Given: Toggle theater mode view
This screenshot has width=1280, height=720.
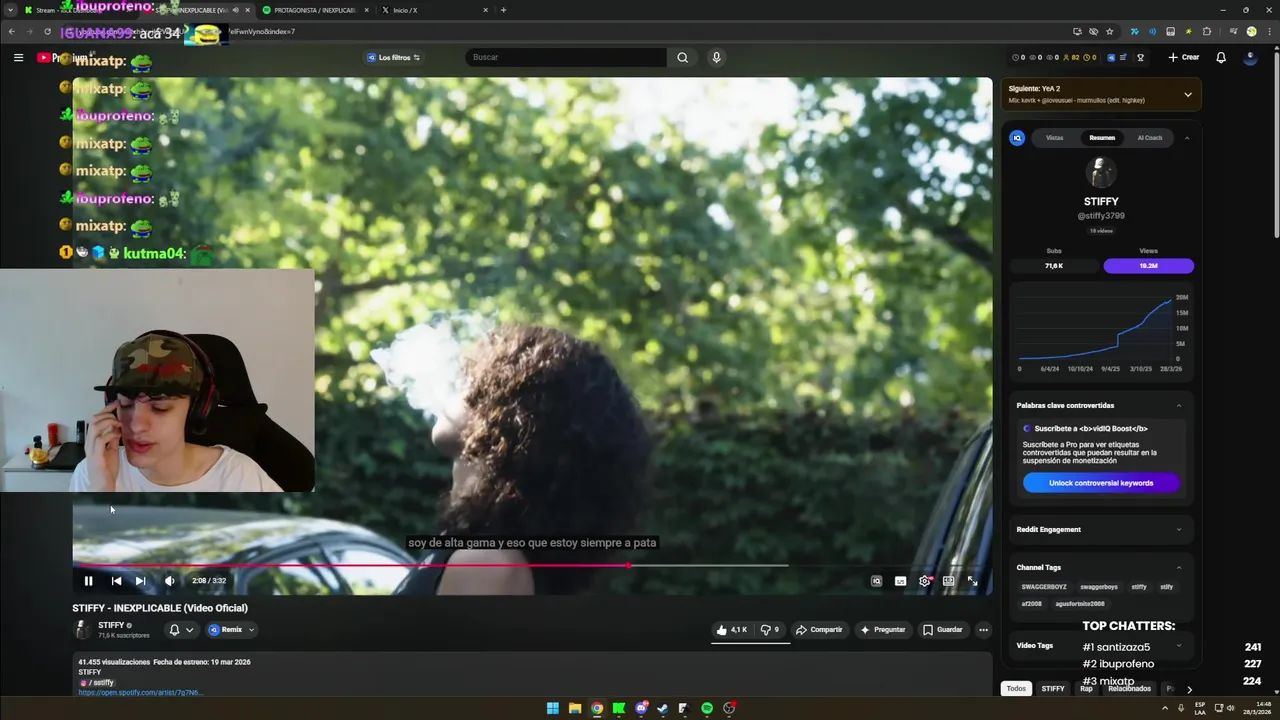Looking at the screenshot, I should (x=948, y=581).
